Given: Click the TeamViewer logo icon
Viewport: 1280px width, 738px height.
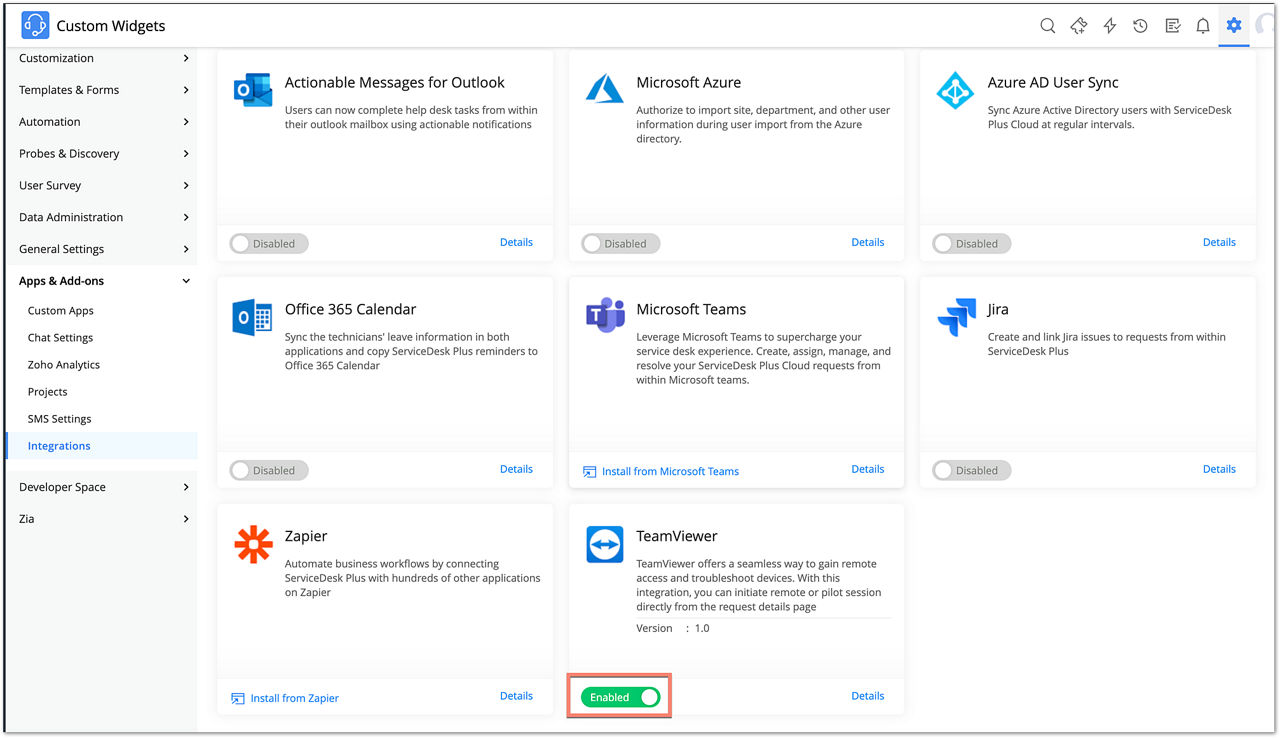Looking at the screenshot, I should [604, 543].
